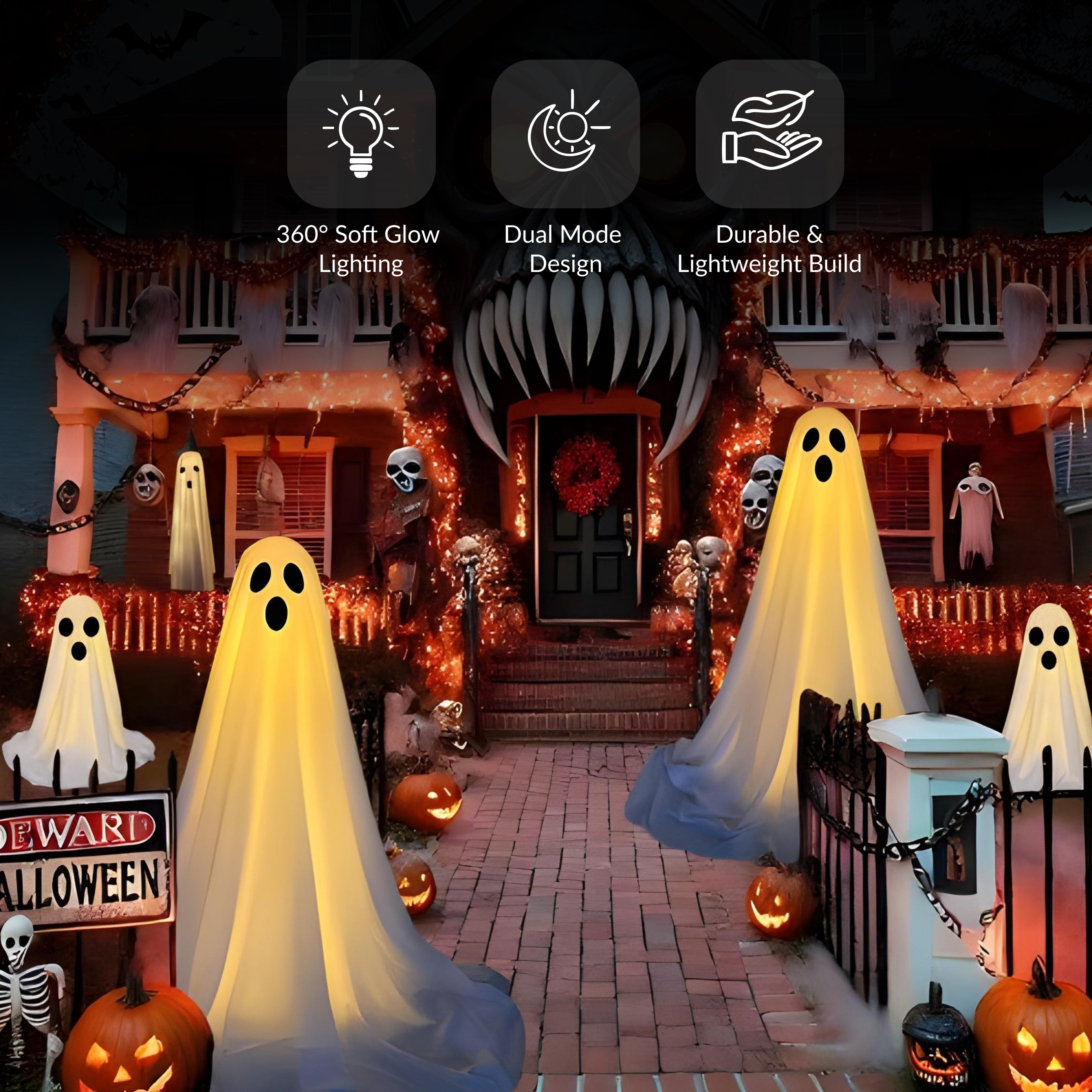Click the "360° Soft Glow Lighting" label
This screenshot has height=1092, width=1092.
[358, 249]
